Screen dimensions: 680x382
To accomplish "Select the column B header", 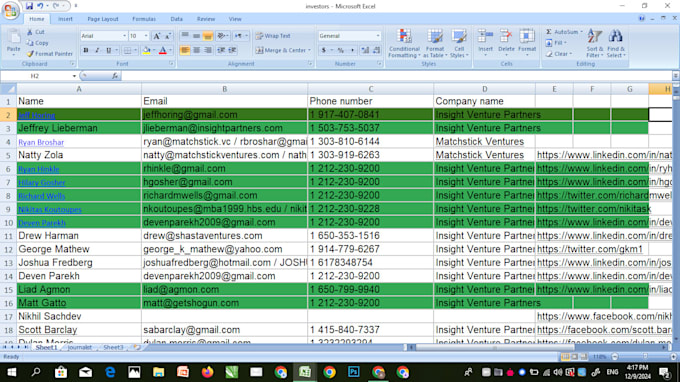I will (224, 89).
